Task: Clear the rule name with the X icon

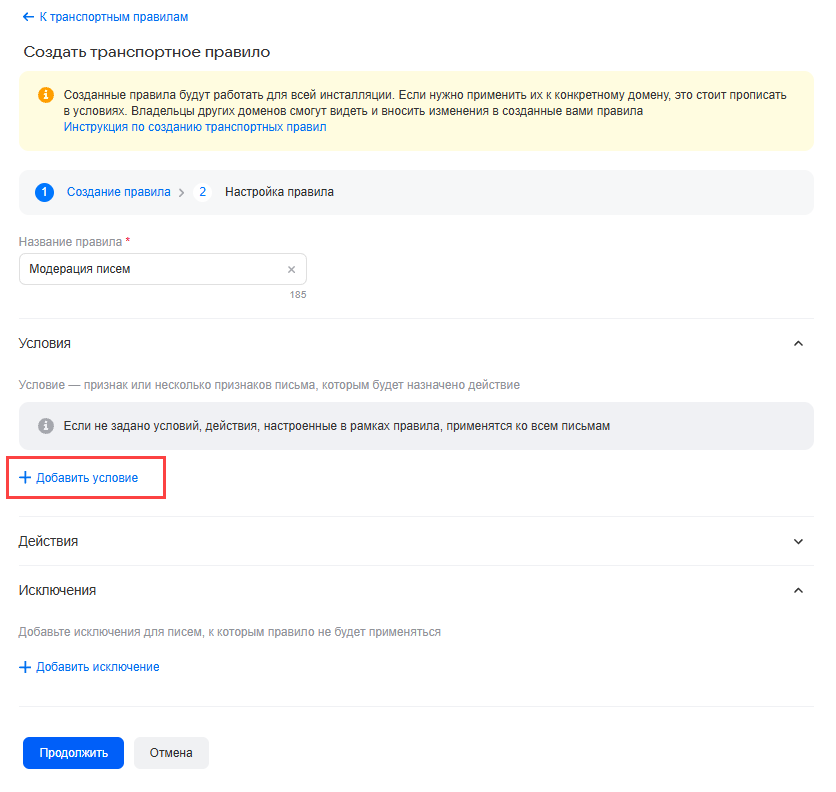Action: pos(292,269)
